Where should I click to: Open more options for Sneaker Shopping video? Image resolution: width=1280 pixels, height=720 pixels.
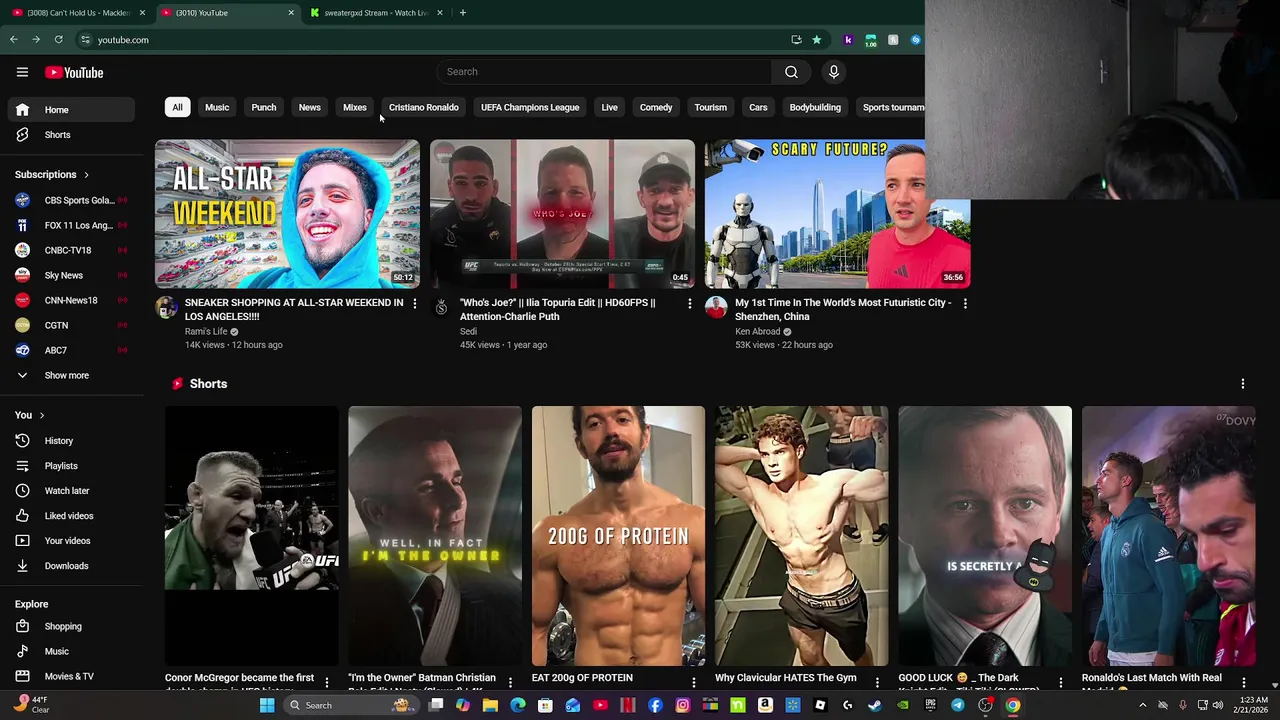click(414, 303)
